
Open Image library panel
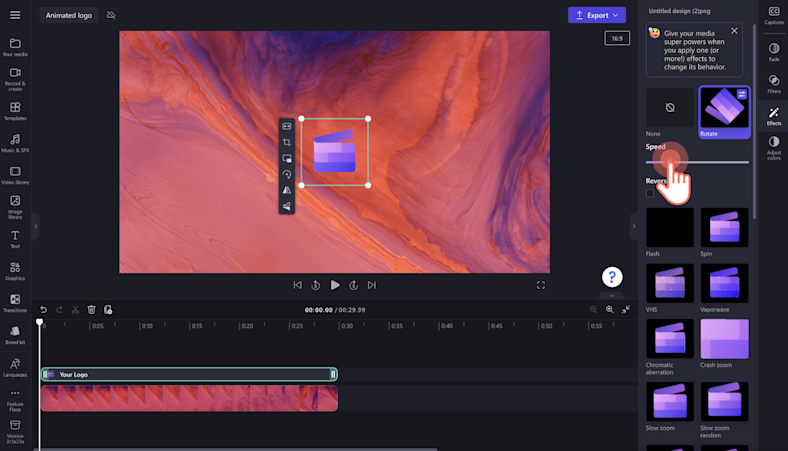tap(15, 207)
